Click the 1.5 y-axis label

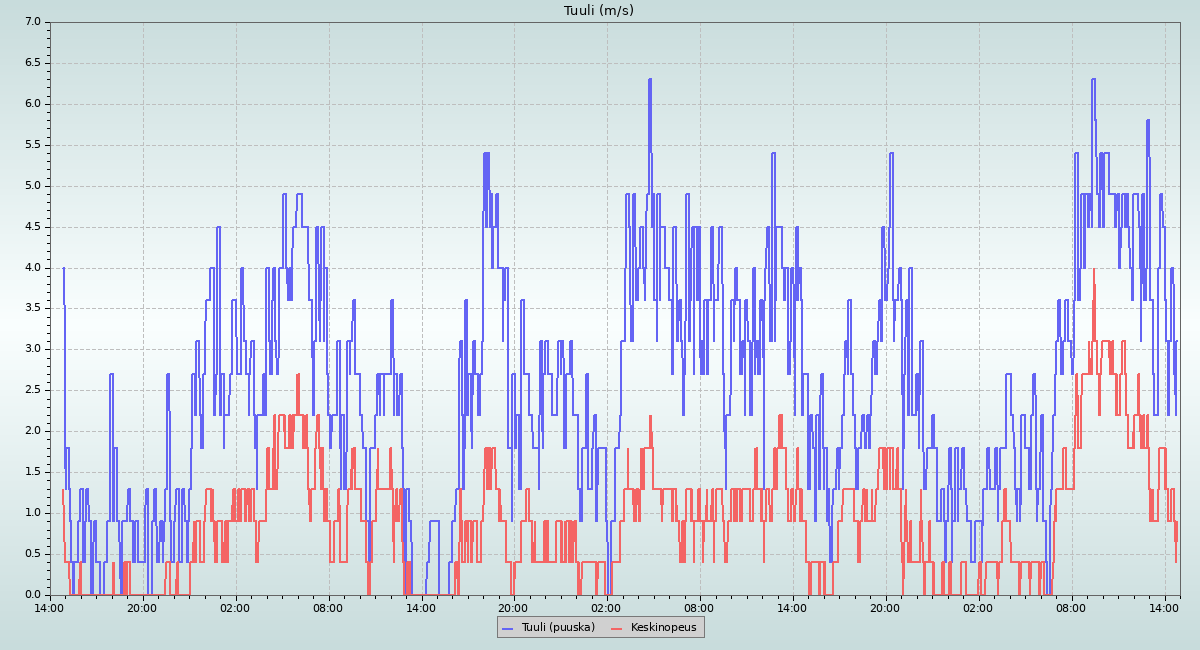33,472
